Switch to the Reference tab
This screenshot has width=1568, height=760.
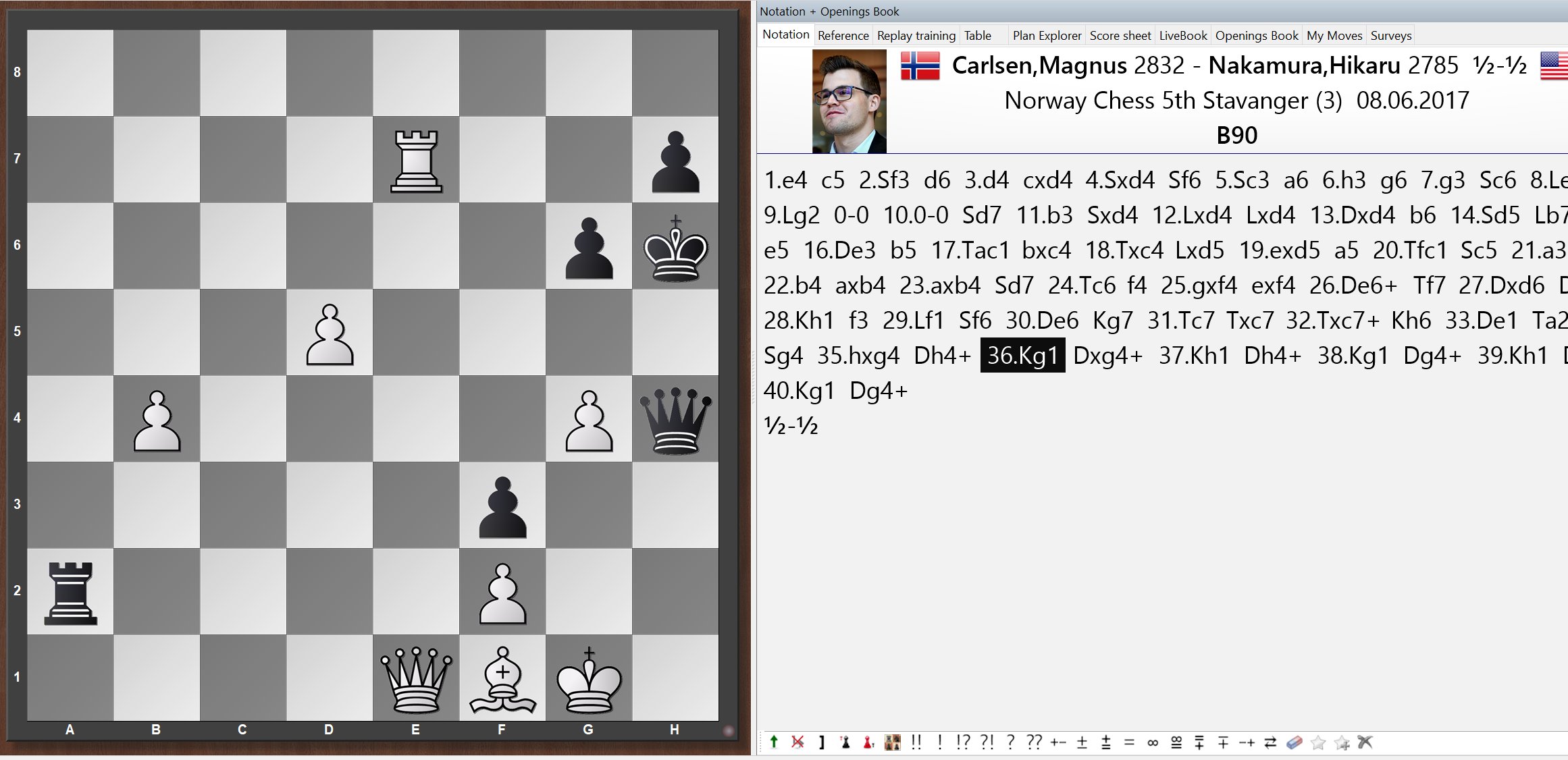click(843, 35)
